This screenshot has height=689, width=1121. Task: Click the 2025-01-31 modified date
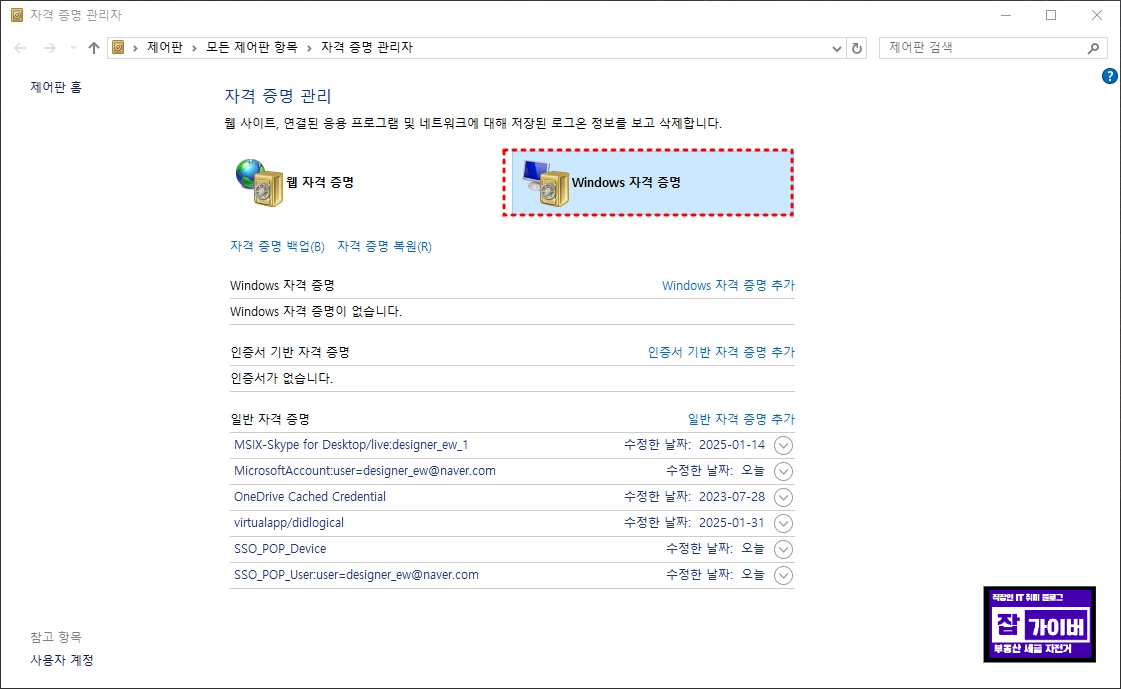[731, 522]
